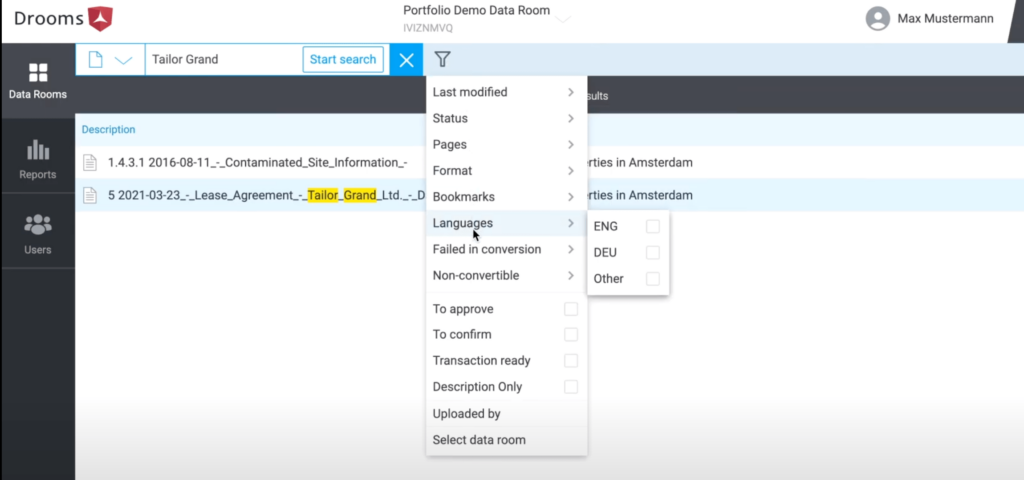The image size is (1024, 480).
Task: Click the Tailor Grand search field
Action: coord(224,59)
